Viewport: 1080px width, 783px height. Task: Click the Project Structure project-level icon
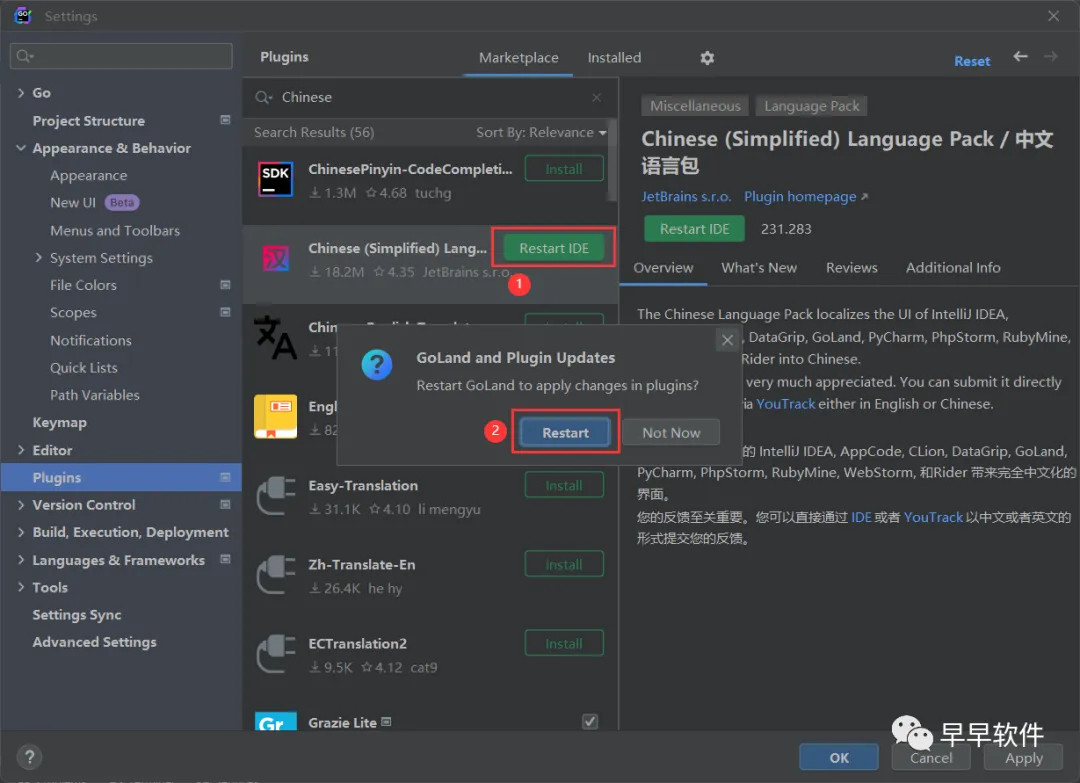coord(225,120)
